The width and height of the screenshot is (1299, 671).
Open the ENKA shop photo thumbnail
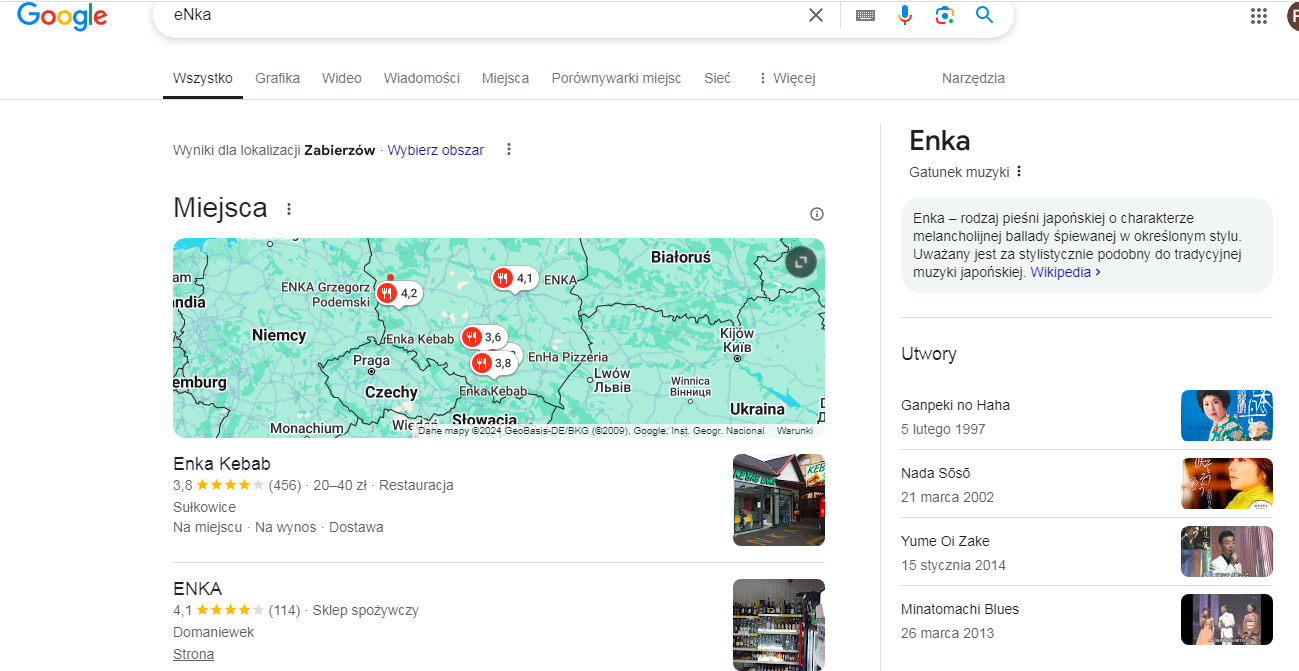(779, 625)
